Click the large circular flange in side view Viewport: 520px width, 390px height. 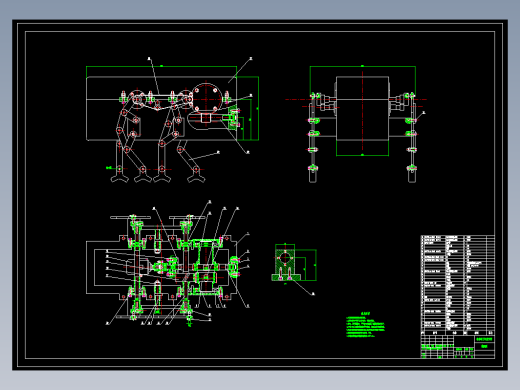point(207,98)
